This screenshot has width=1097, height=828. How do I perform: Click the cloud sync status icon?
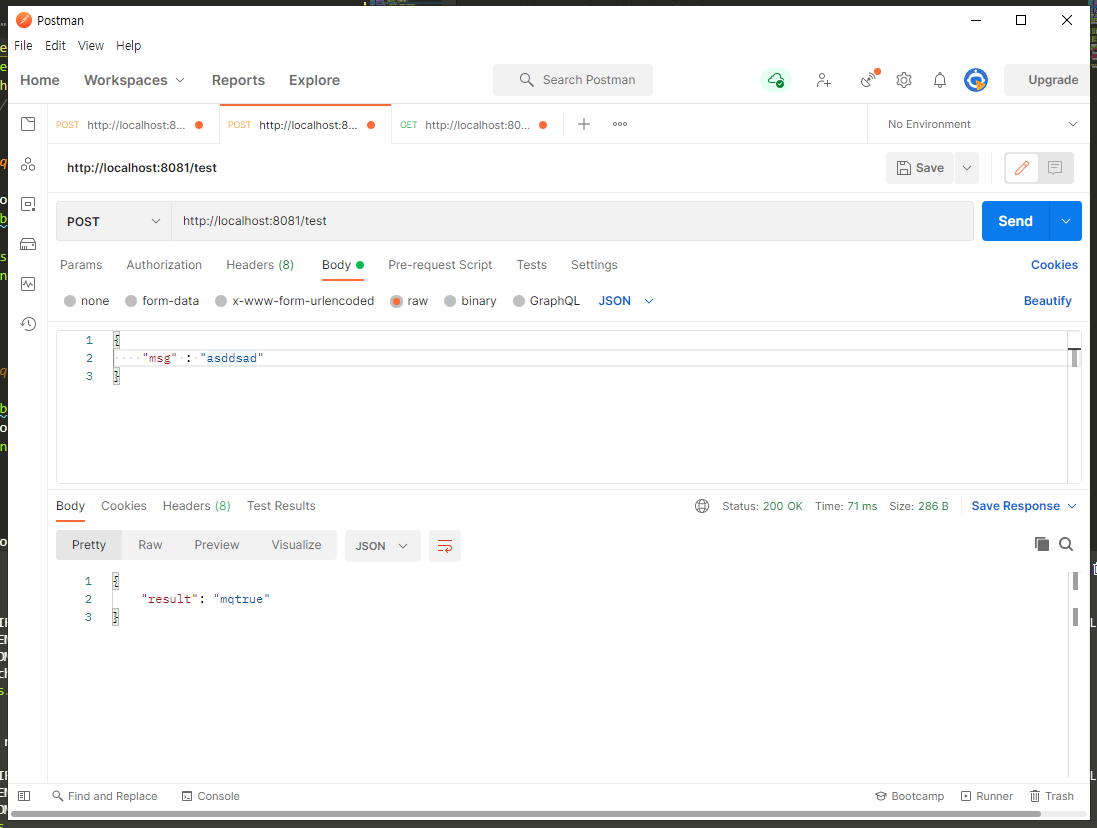click(x=776, y=80)
